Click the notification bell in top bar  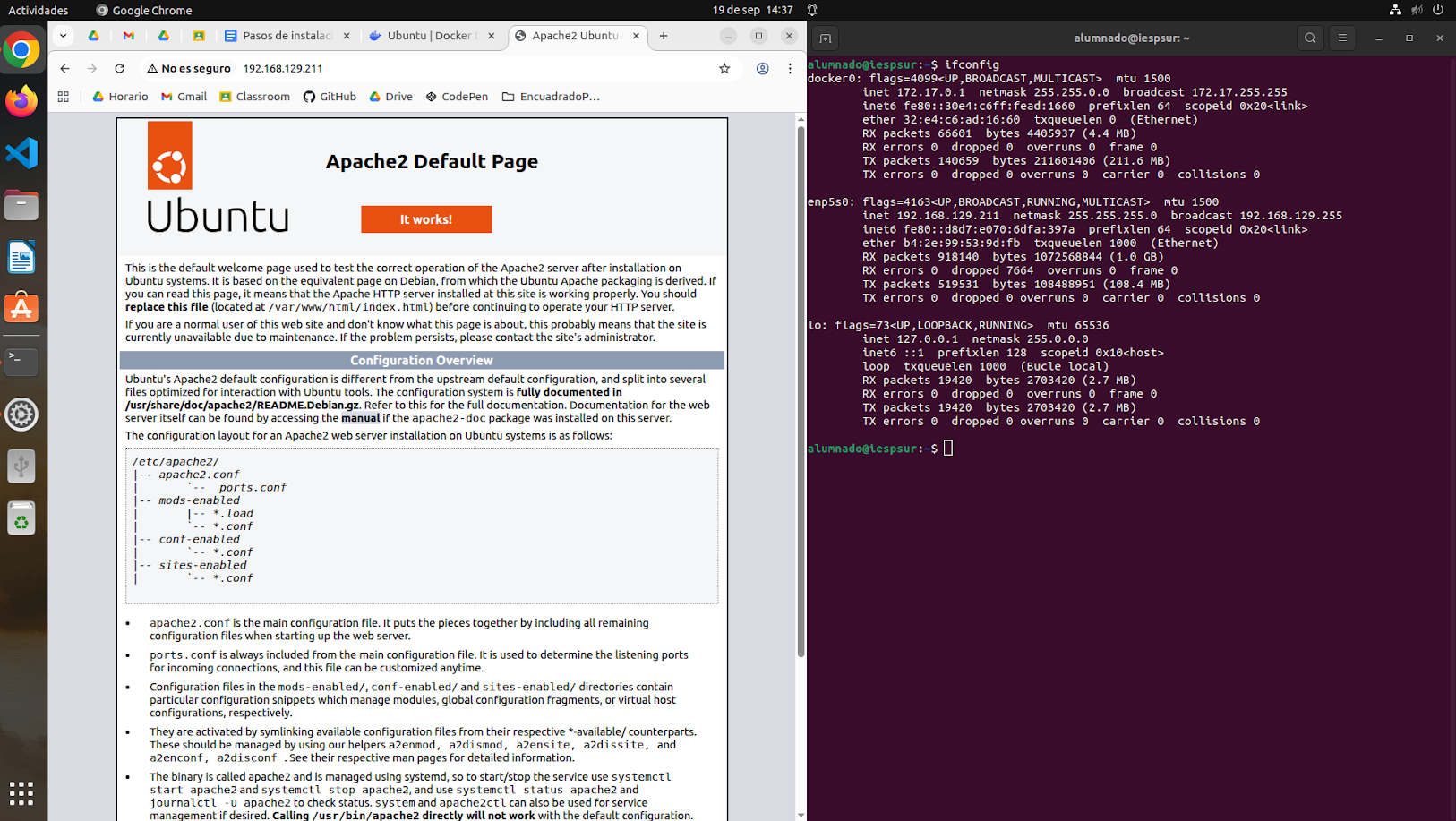coord(812,10)
